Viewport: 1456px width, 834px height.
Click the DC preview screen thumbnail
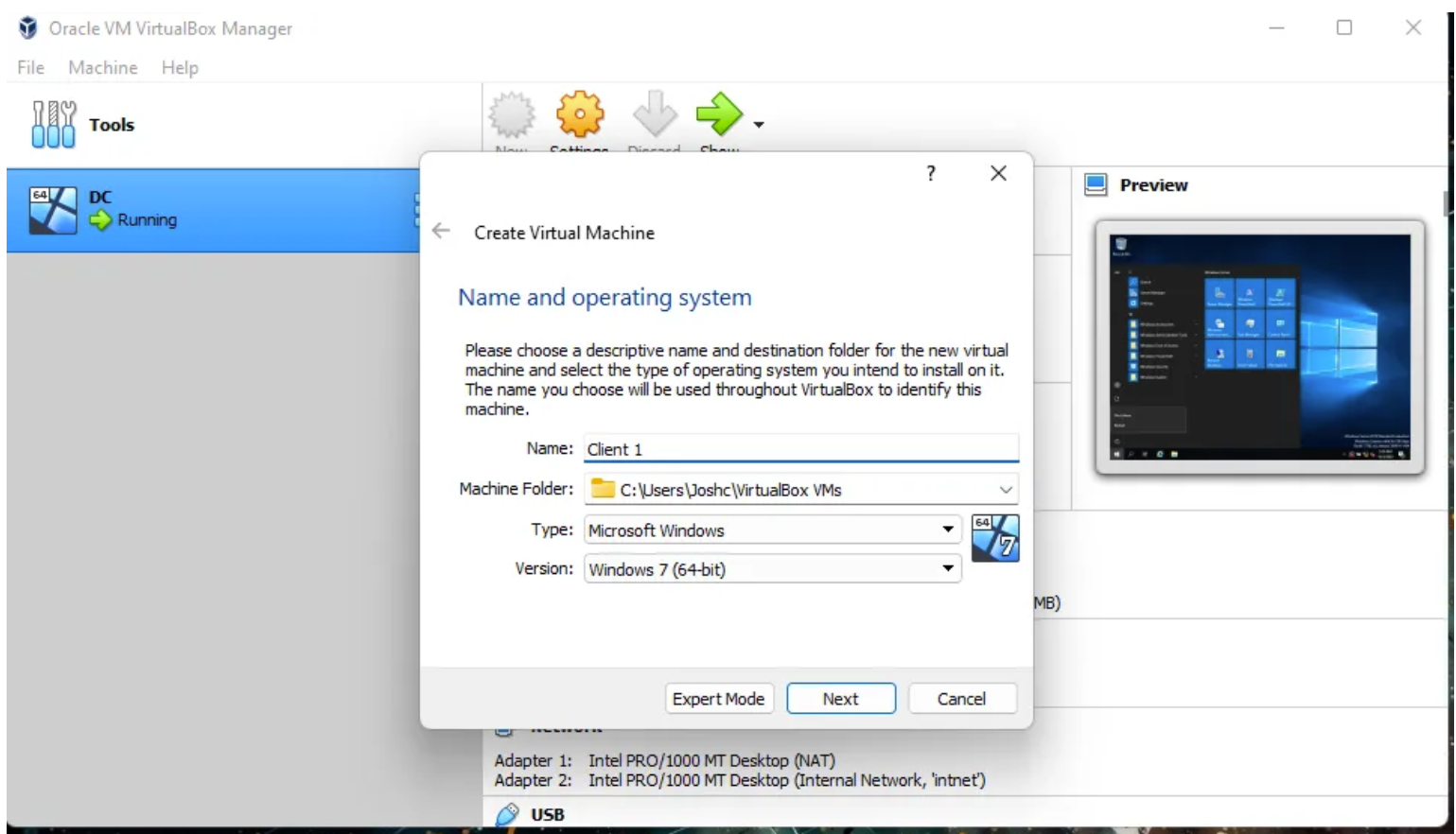tap(1260, 347)
